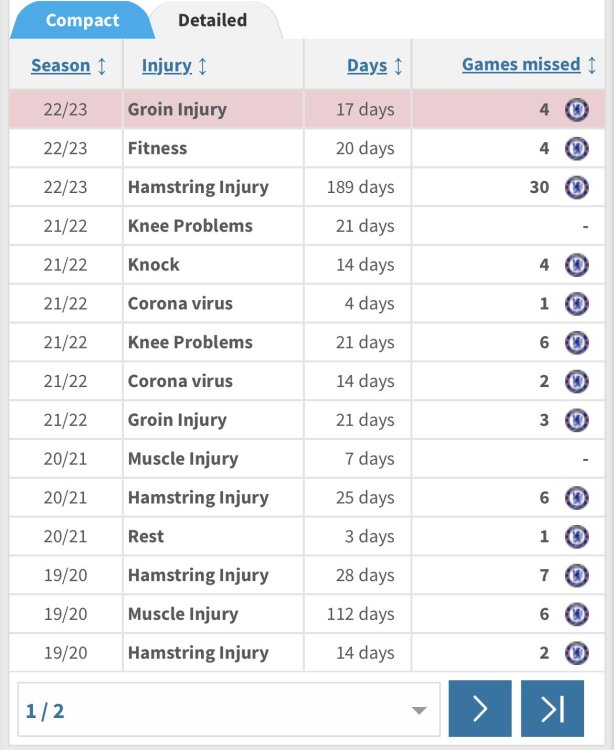
Task: Click Chelsea crest in 112 days Muscle Injury row
Action: pyautogui.click(x=576, y=614)
